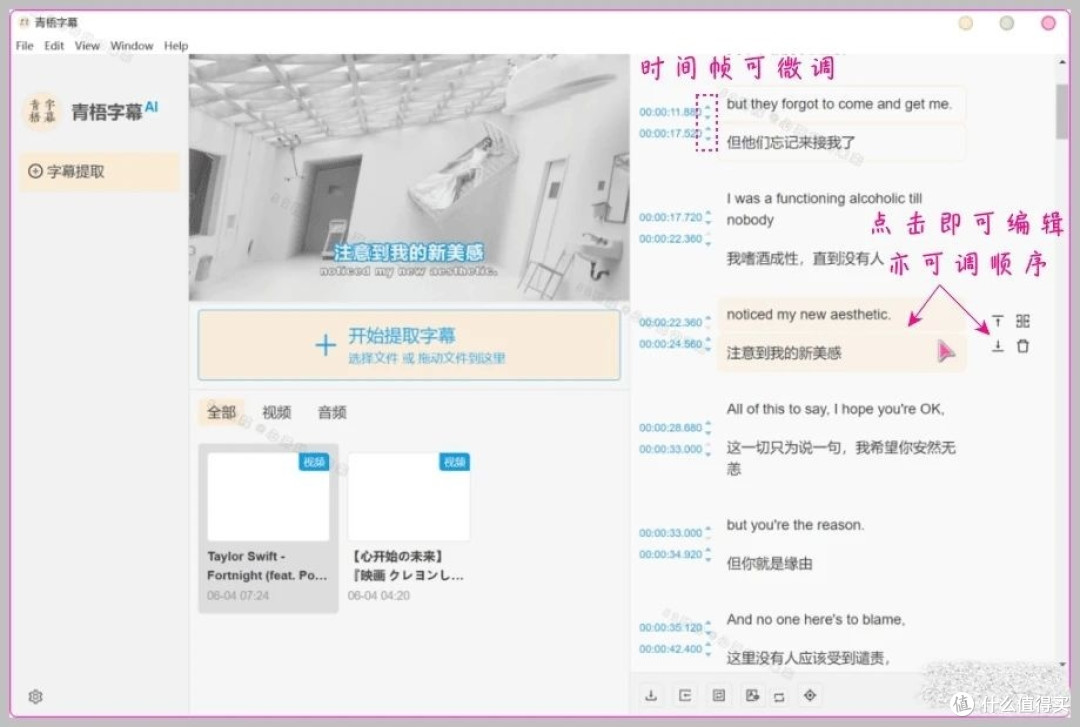Select 字幕提取 in the sidebar
Viewport: 1080px width, 727px height.
[100, 172]
